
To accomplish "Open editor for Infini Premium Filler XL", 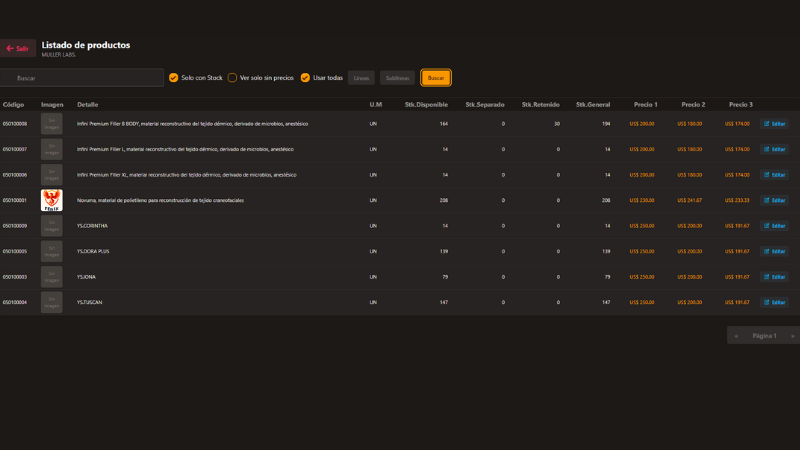I will pyautogui.click(x=774, y=175).
